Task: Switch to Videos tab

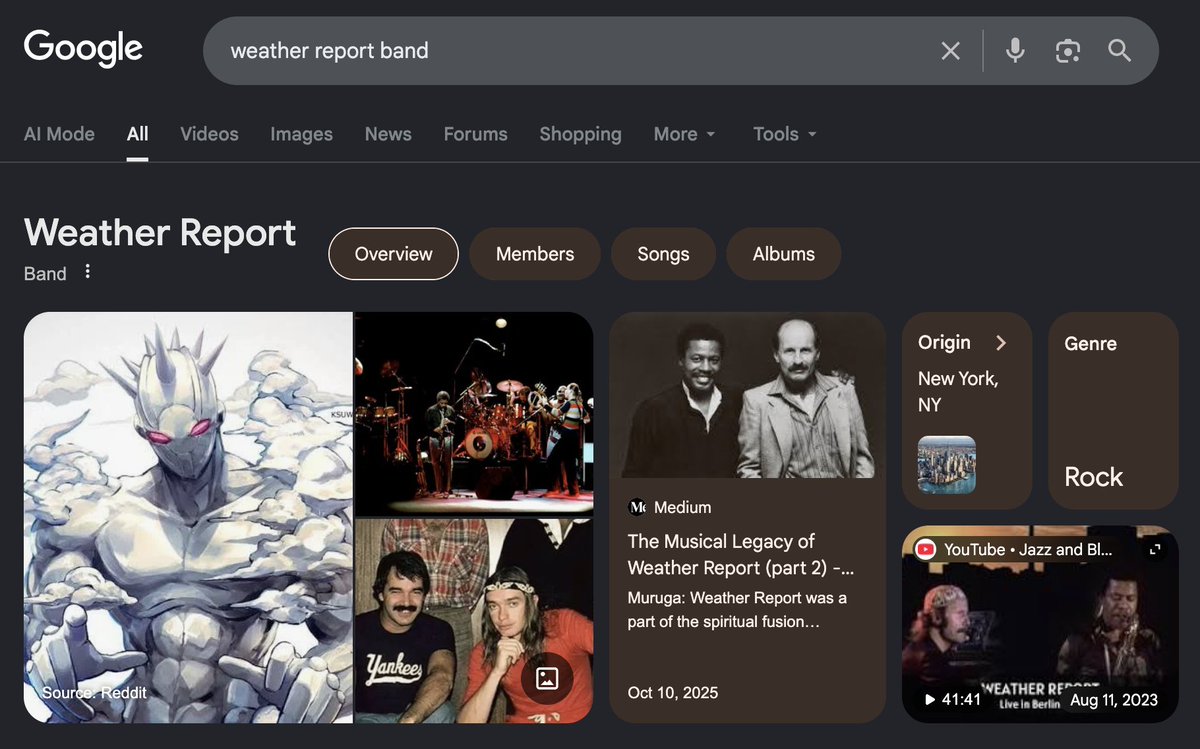Action: (x=209, y=134)
